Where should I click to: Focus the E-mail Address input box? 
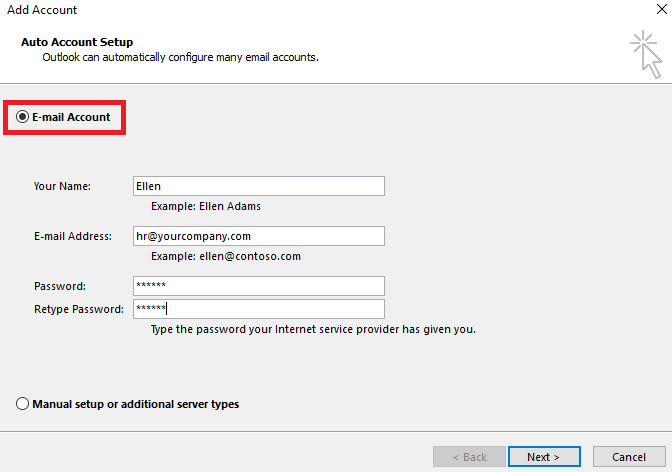pyautogui.click(x=258, y=236)
